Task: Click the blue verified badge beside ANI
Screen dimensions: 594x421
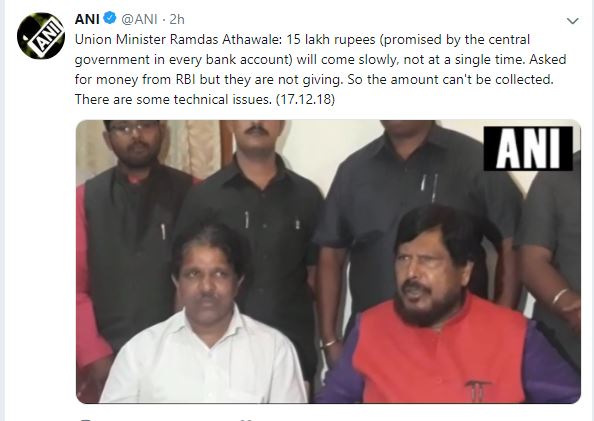Action: coord(110,18)
